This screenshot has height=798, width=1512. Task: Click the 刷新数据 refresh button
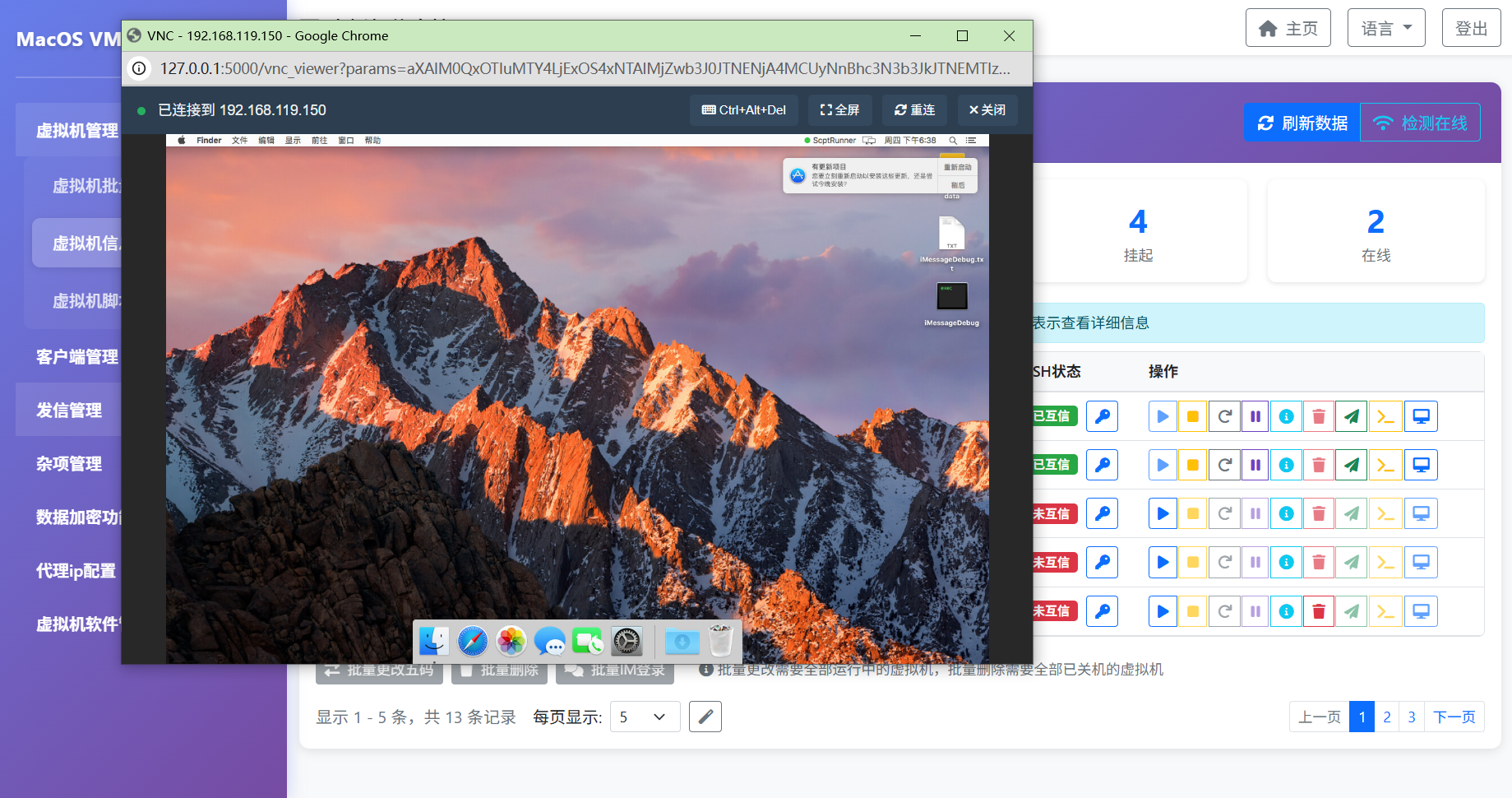1302,123
